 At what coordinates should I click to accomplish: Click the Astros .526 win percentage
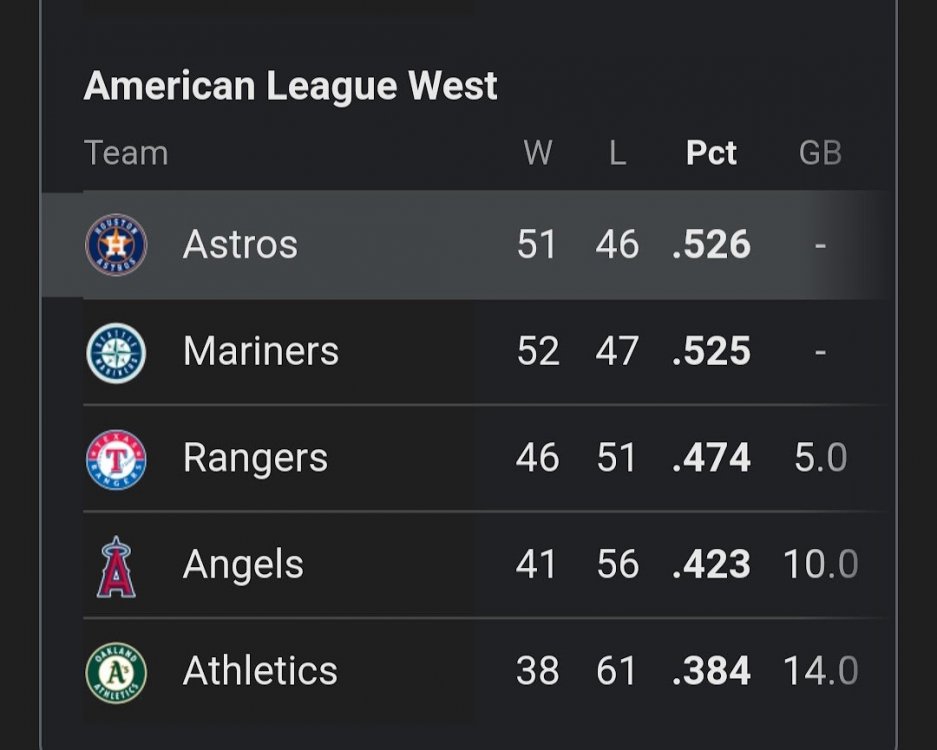coord(711,245)
